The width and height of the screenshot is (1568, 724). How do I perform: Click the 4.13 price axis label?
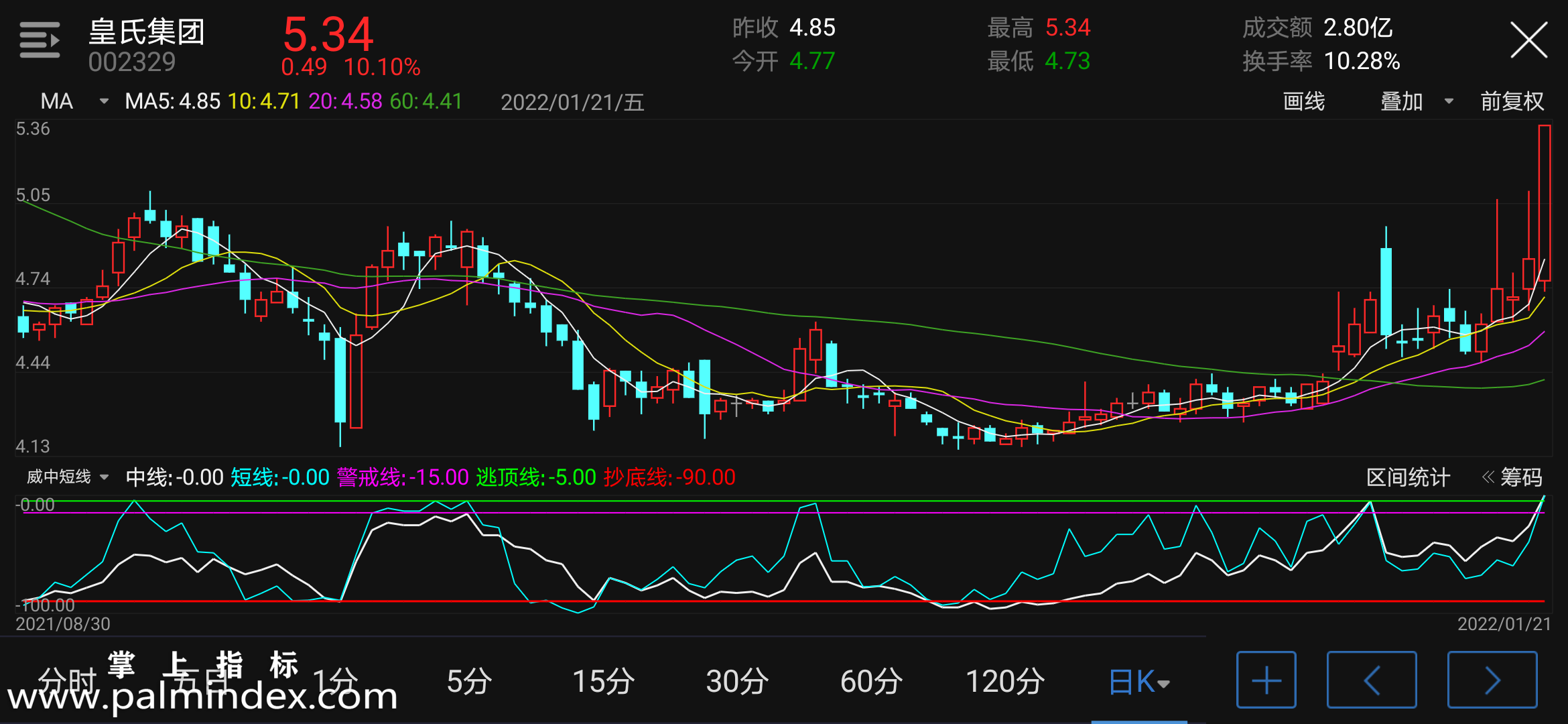click(33, 446)
